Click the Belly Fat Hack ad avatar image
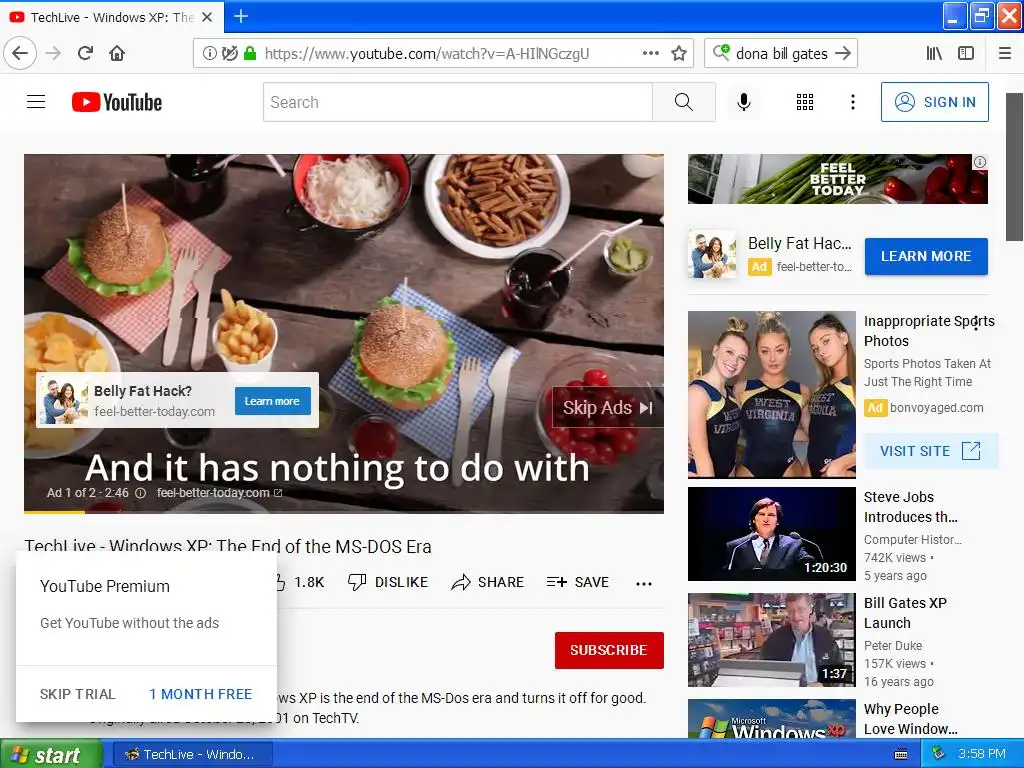Screen dimensions: 1024x768 (x=712, y=254)
